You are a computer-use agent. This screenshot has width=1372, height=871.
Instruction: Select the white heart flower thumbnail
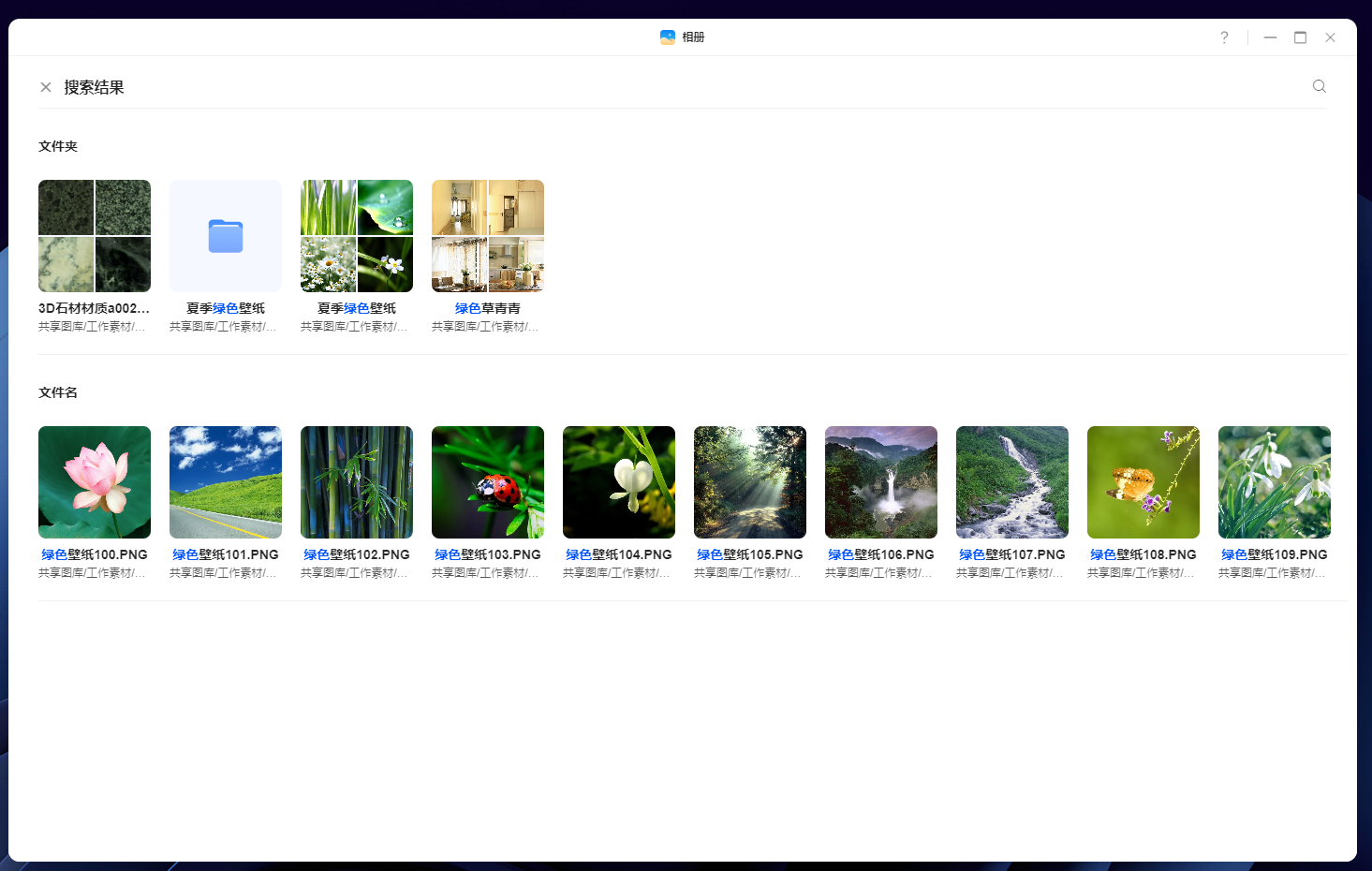click(619, 482)
